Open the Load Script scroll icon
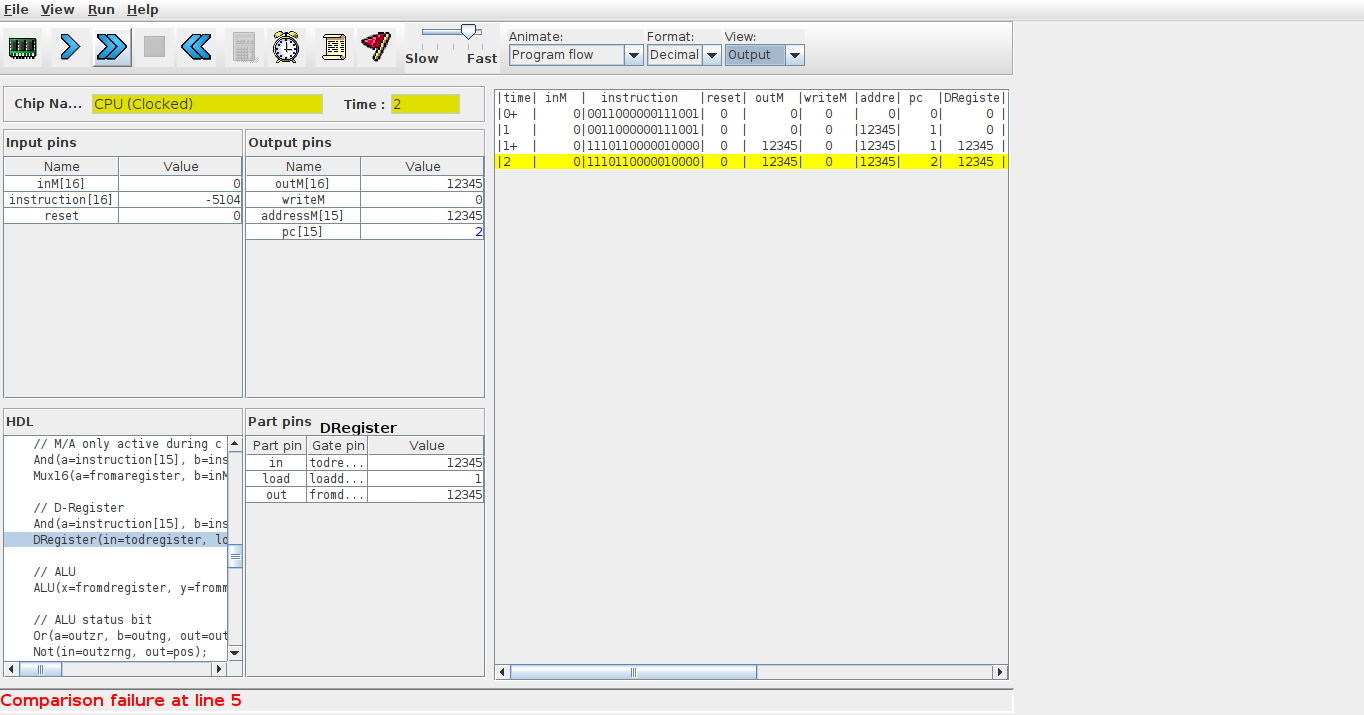Image resolution: width=1364 pixels, height=715 pixels. pos(334,47)
